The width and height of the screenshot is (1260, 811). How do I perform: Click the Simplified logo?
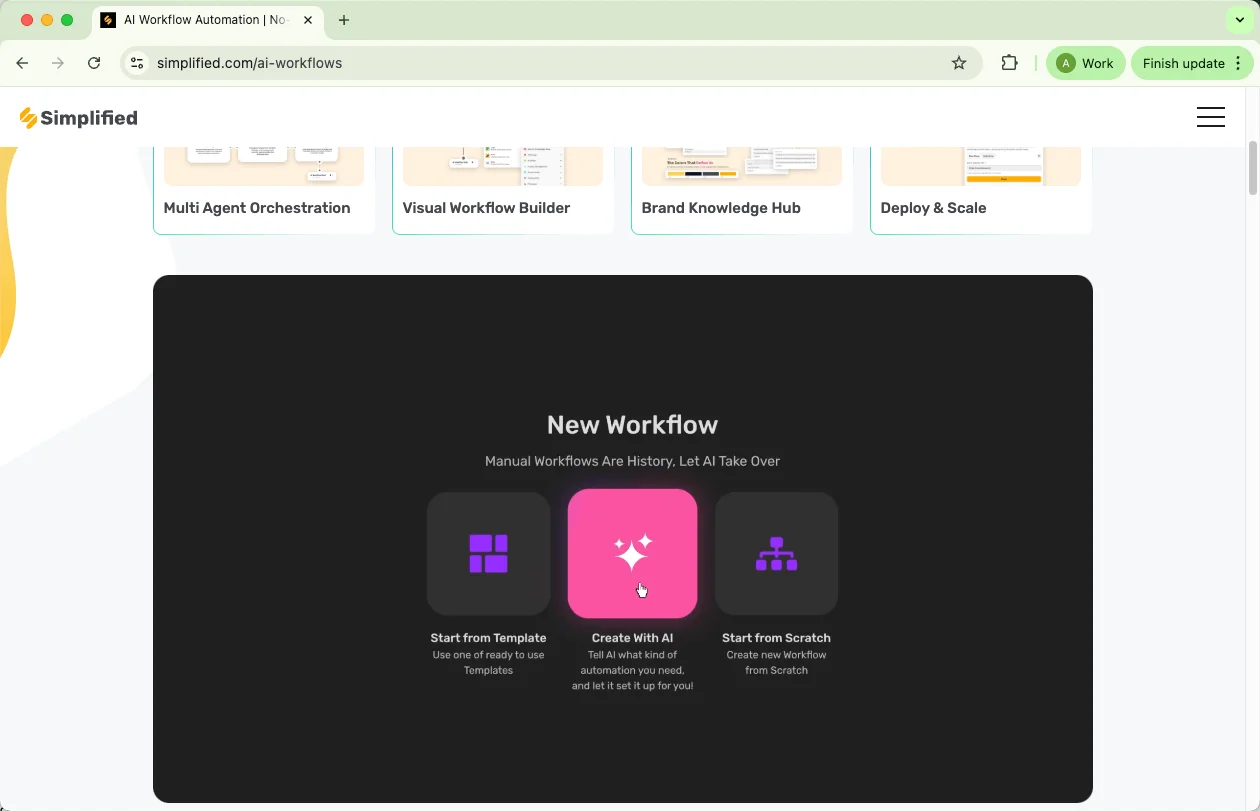click(78, 118)
